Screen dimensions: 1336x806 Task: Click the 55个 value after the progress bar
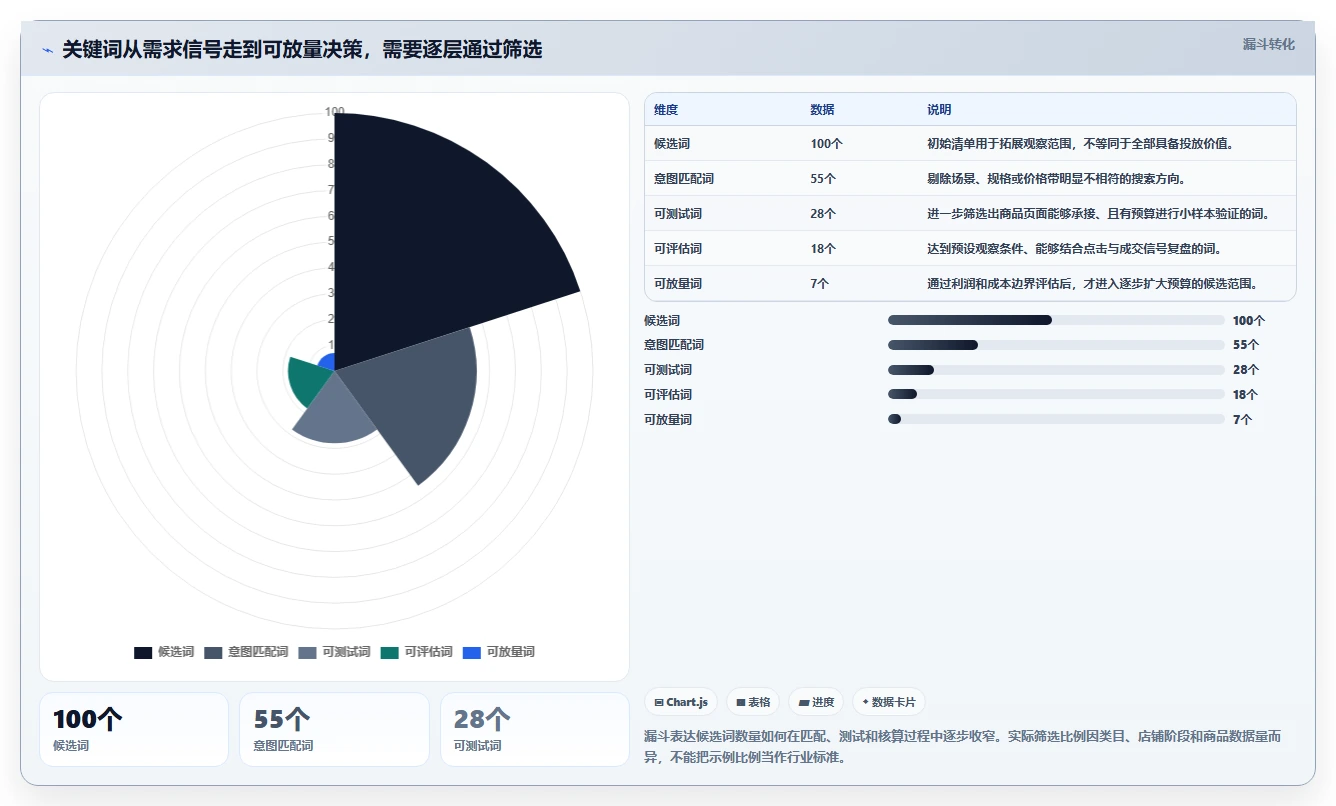click(x=1246, y=345)
